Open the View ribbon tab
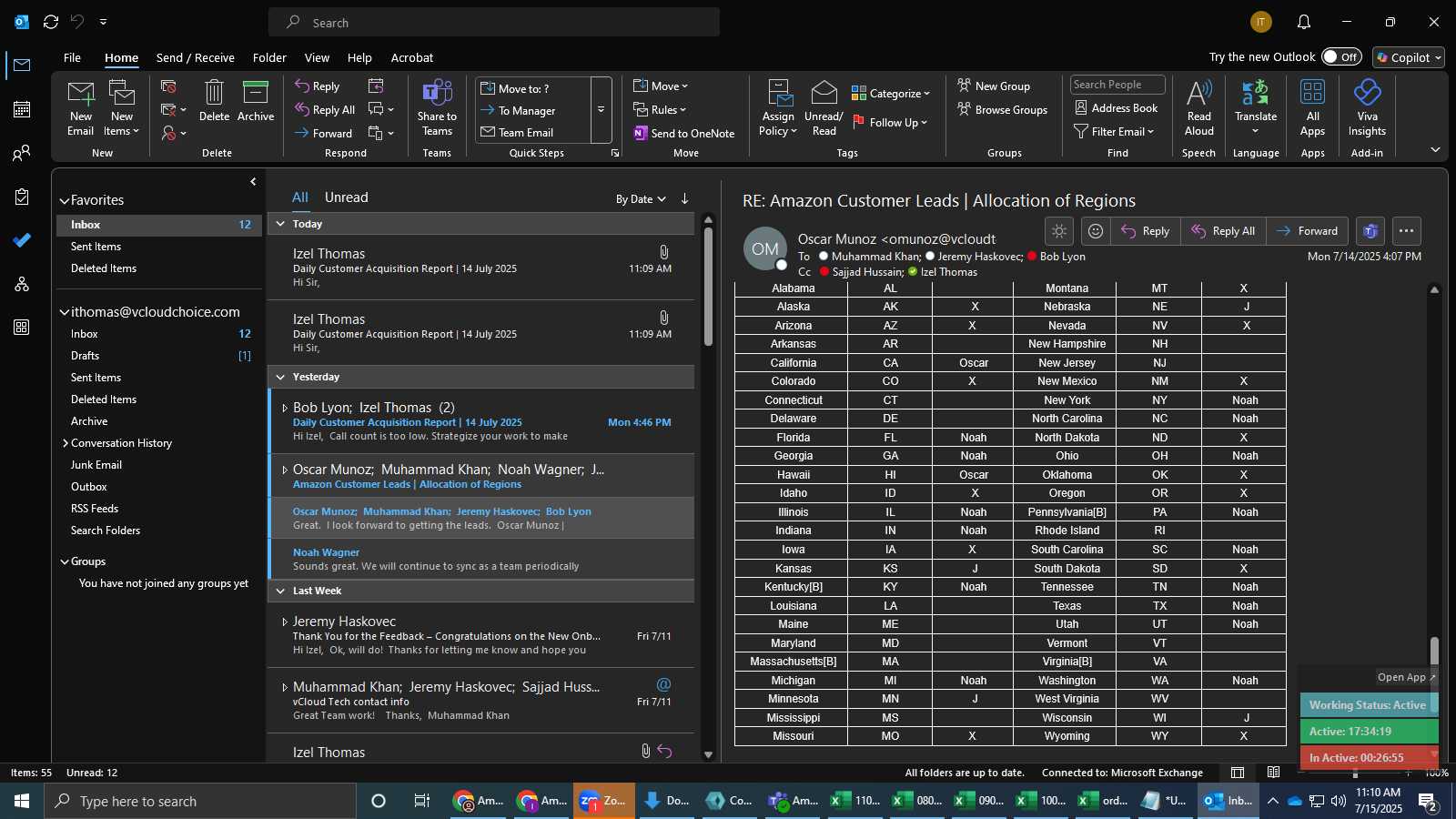This screenshot has width=1456, height=819. coord(317,57)
